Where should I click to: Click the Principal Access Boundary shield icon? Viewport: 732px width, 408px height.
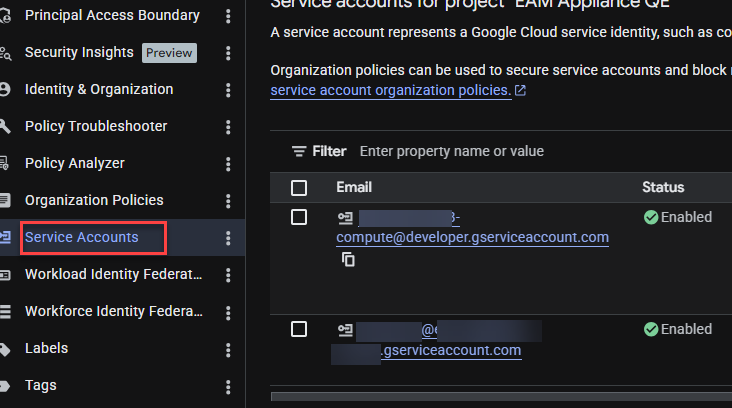click(x=5, y=15)
